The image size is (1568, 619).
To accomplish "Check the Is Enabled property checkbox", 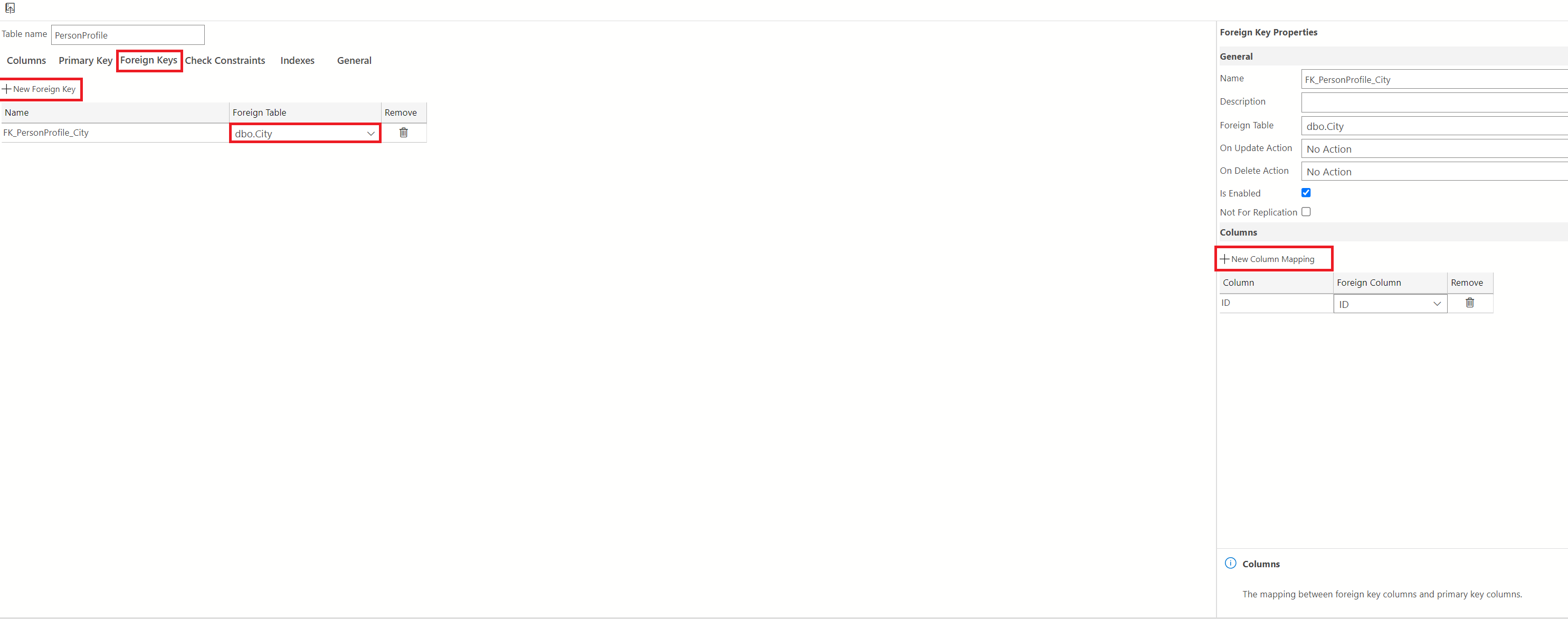I will 1306,193.
